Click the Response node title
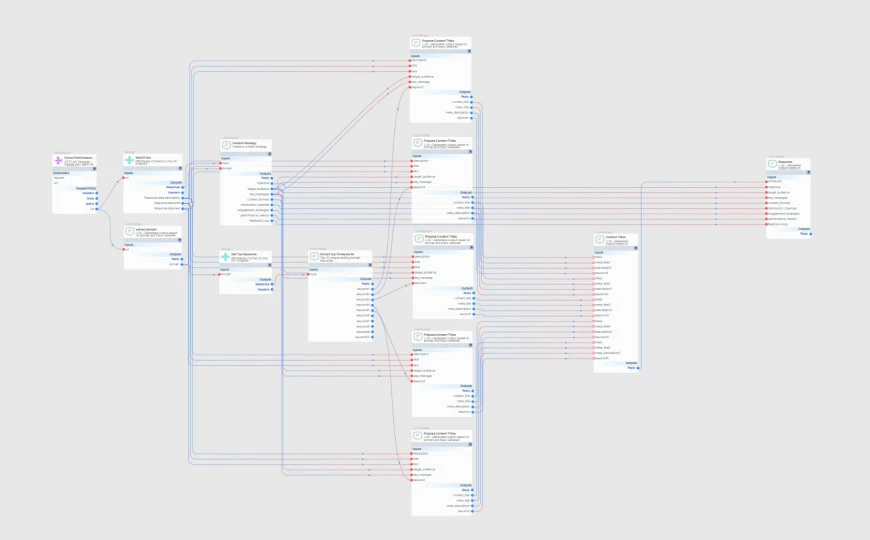The width and height of the screenshot is (870, 540). [785, 162]
